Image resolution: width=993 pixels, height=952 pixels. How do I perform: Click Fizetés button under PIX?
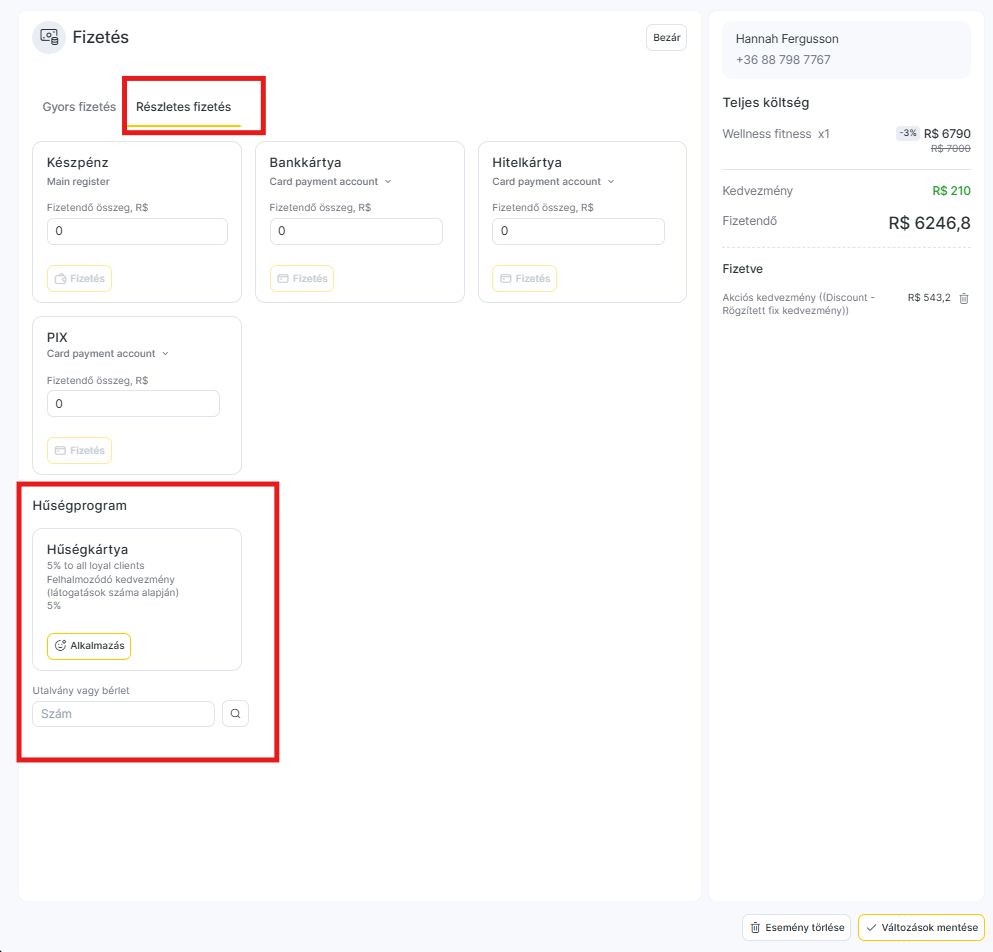point(79,451)
